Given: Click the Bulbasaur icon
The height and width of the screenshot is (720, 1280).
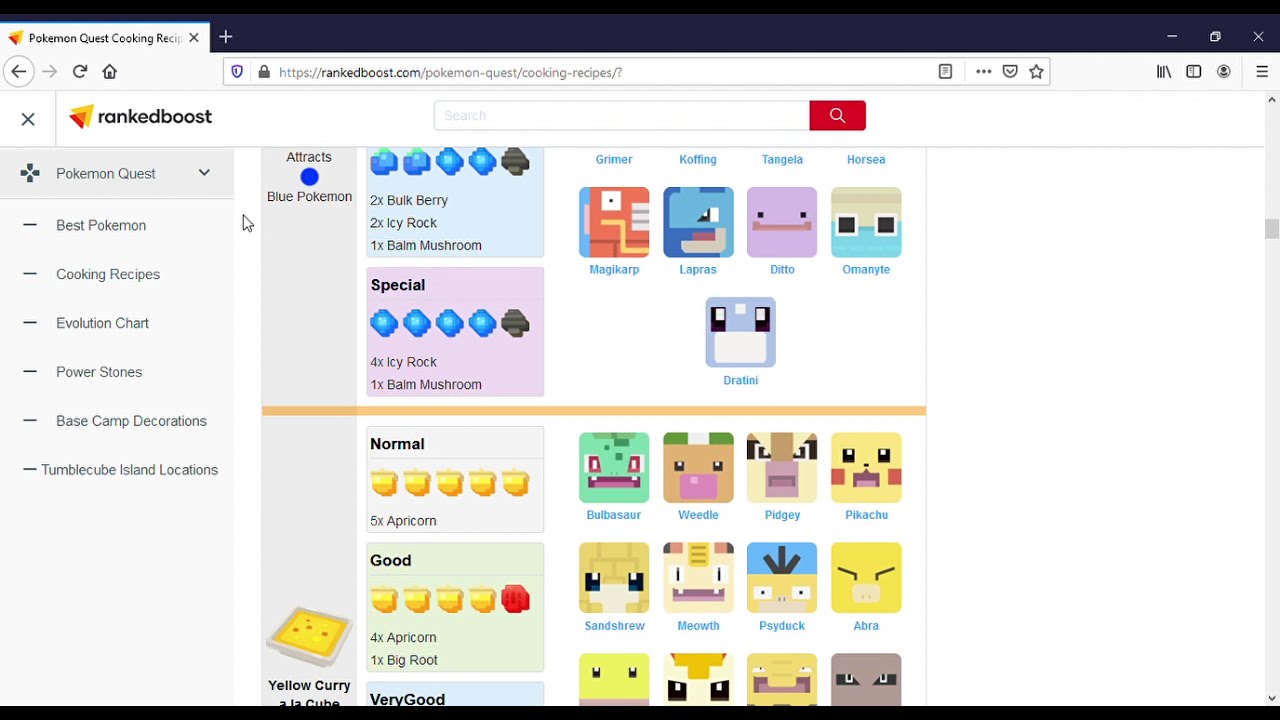Looking at the screenshot, I should (614, 467).
